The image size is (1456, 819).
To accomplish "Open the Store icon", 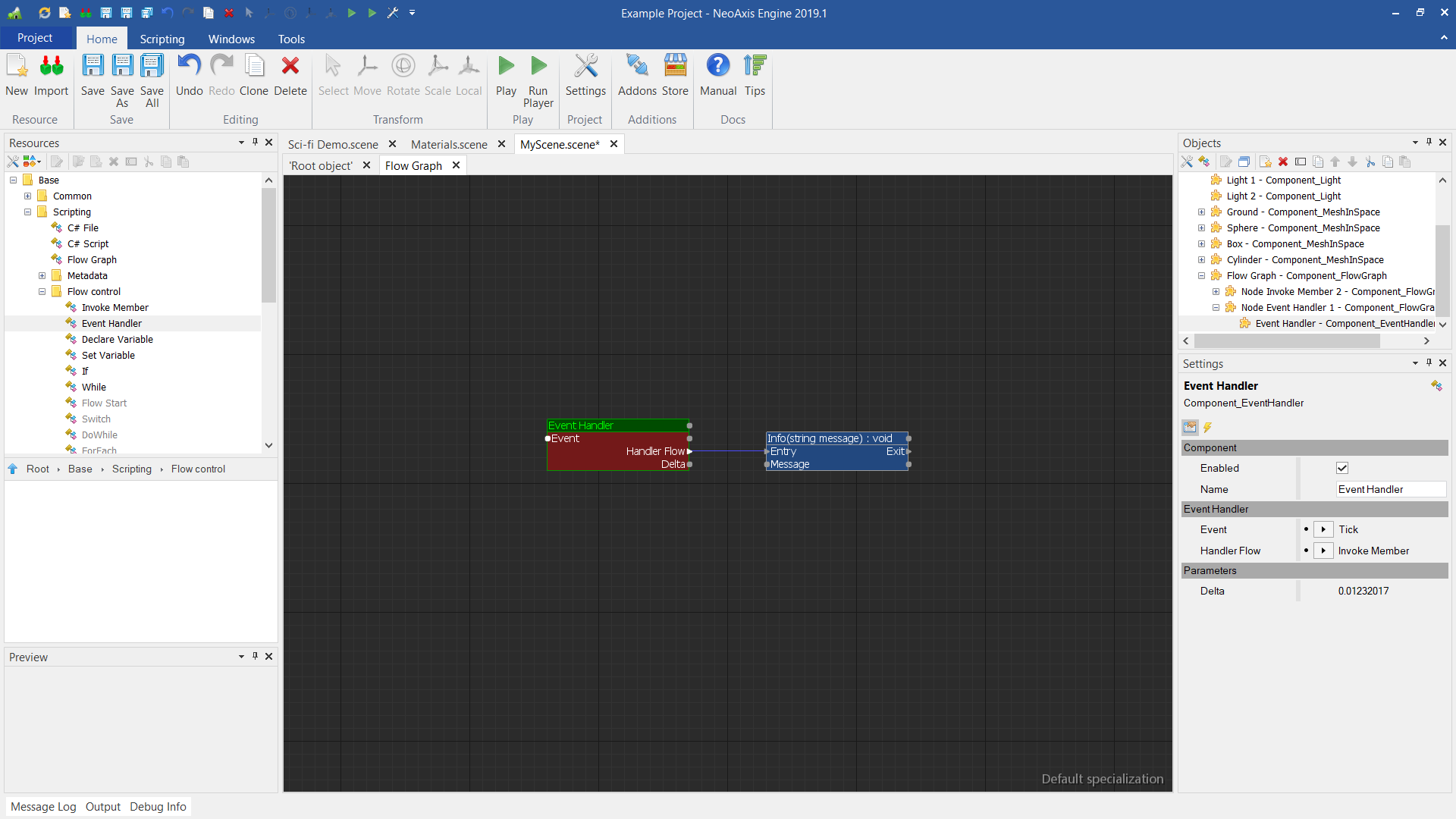I will (x=675, y=67).
